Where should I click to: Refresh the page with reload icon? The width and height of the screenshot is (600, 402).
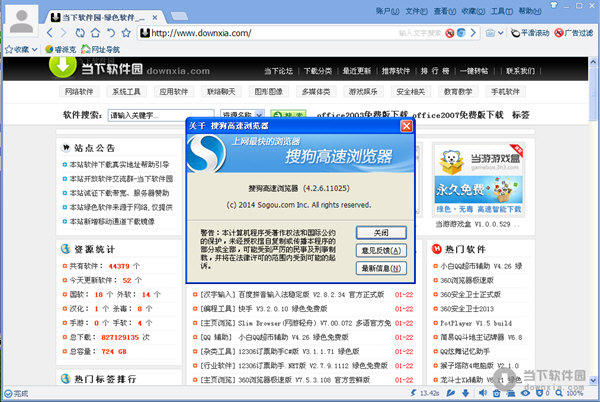80,33
